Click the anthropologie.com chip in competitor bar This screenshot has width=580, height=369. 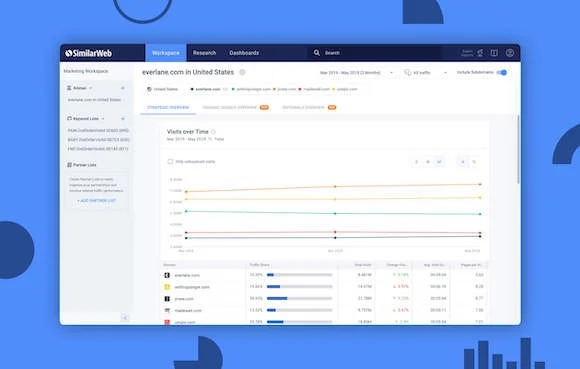click(251, 89)
